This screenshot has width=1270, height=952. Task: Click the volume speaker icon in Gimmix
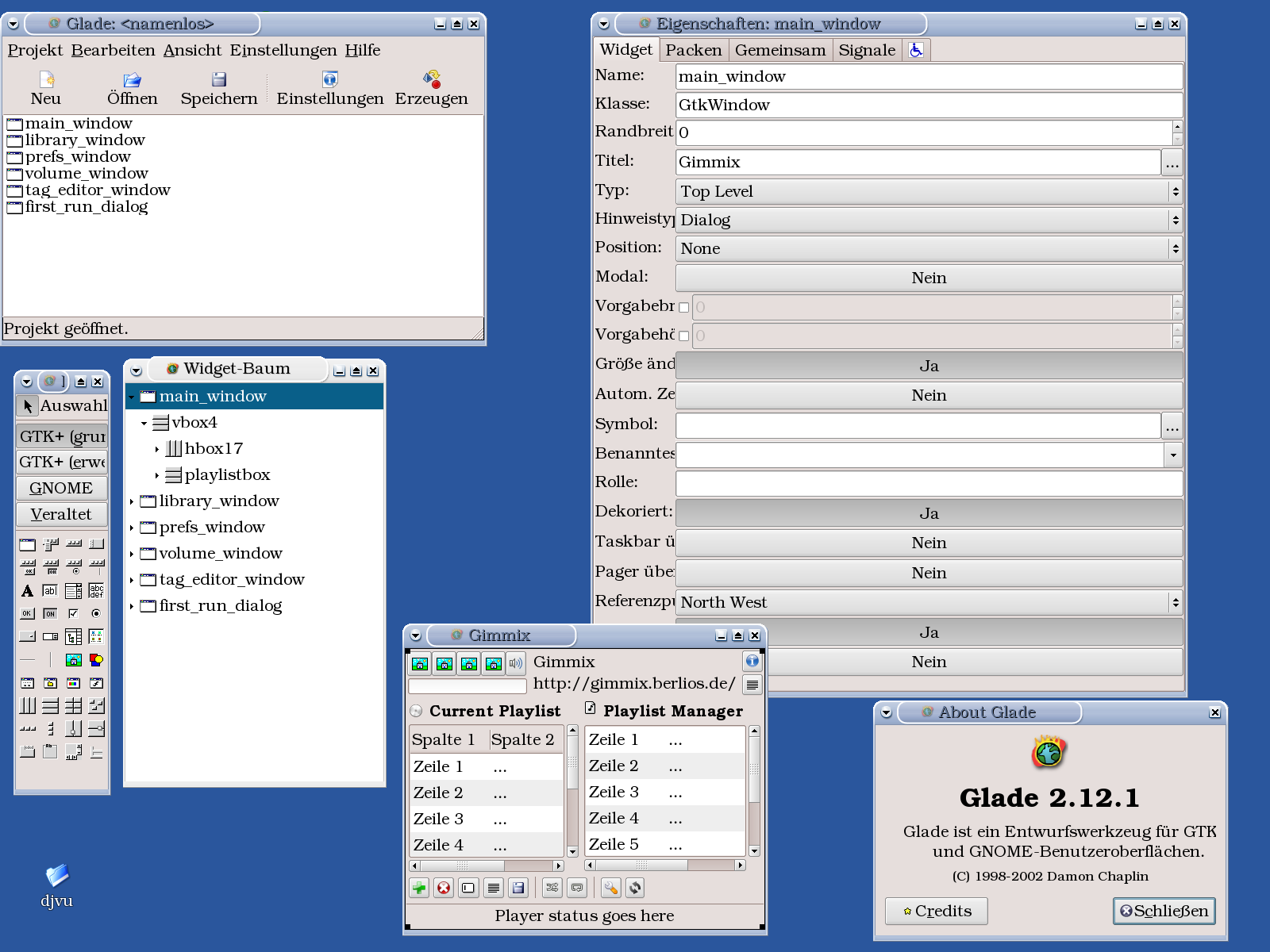[516, 663]
